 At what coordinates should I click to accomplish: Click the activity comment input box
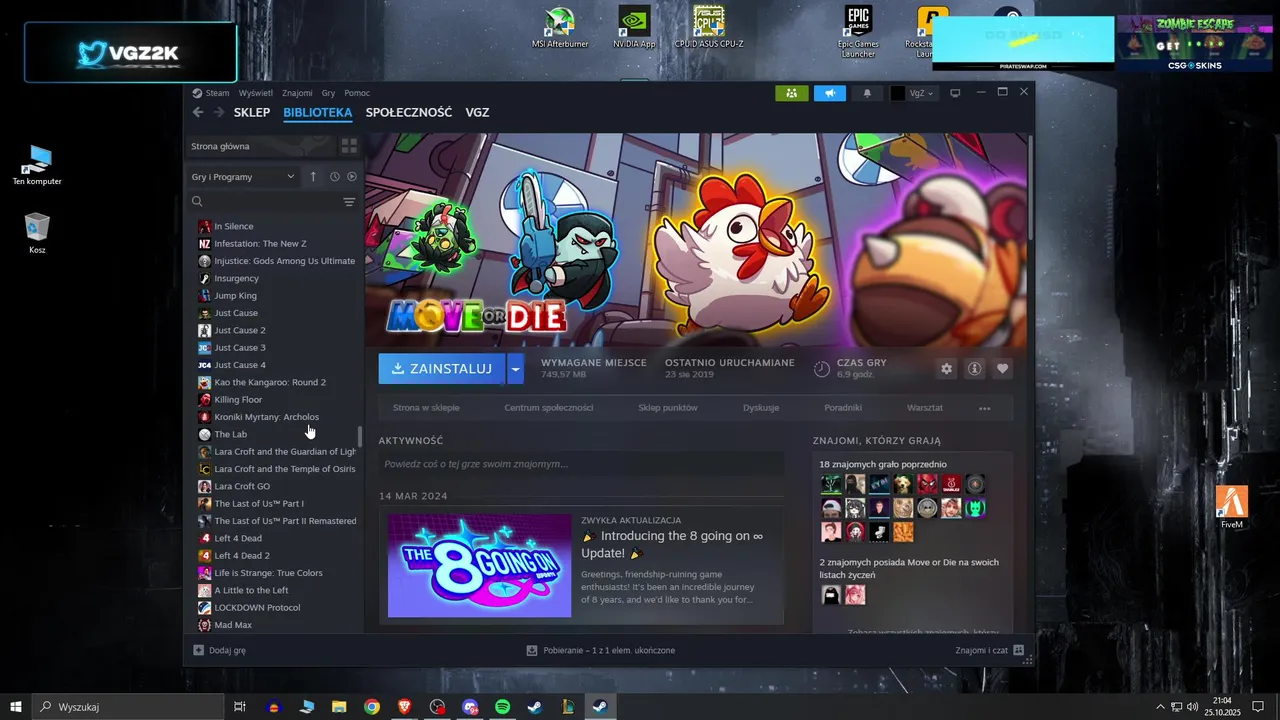(x=581, y=464)
